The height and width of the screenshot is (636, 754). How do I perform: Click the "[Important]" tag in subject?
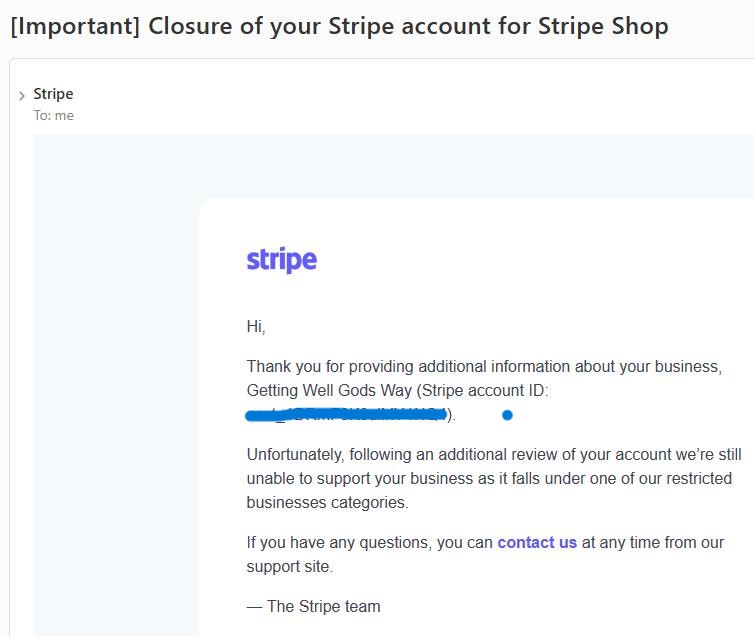click(74, 26)
